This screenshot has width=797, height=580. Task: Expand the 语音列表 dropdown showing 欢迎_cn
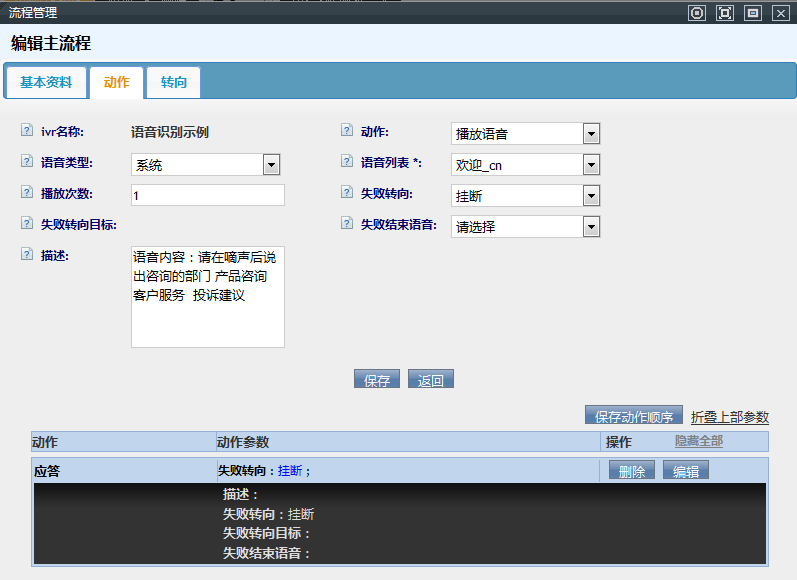pos(591,165)
